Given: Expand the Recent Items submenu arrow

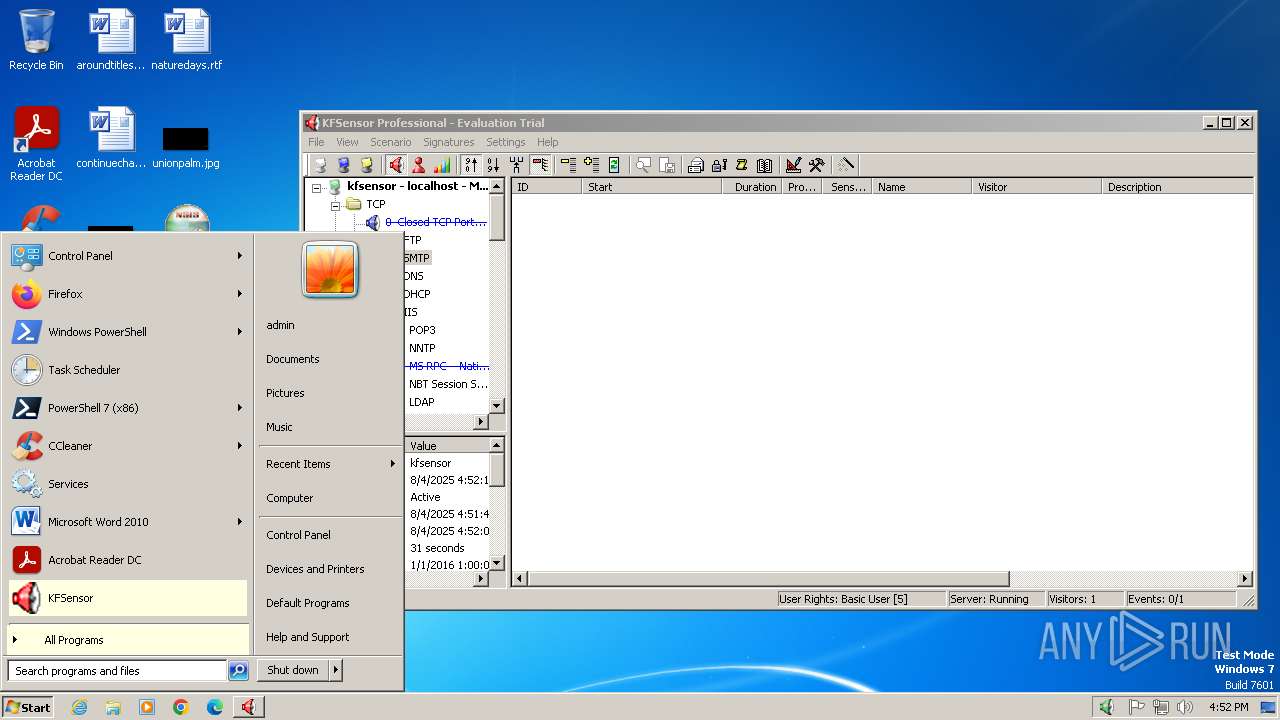Looking at the screenshot, I should (x=392, y=464).
